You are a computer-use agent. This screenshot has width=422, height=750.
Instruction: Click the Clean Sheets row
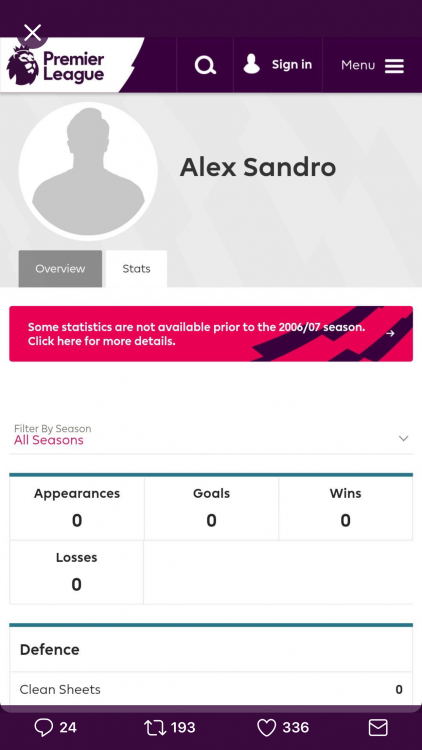211,689
